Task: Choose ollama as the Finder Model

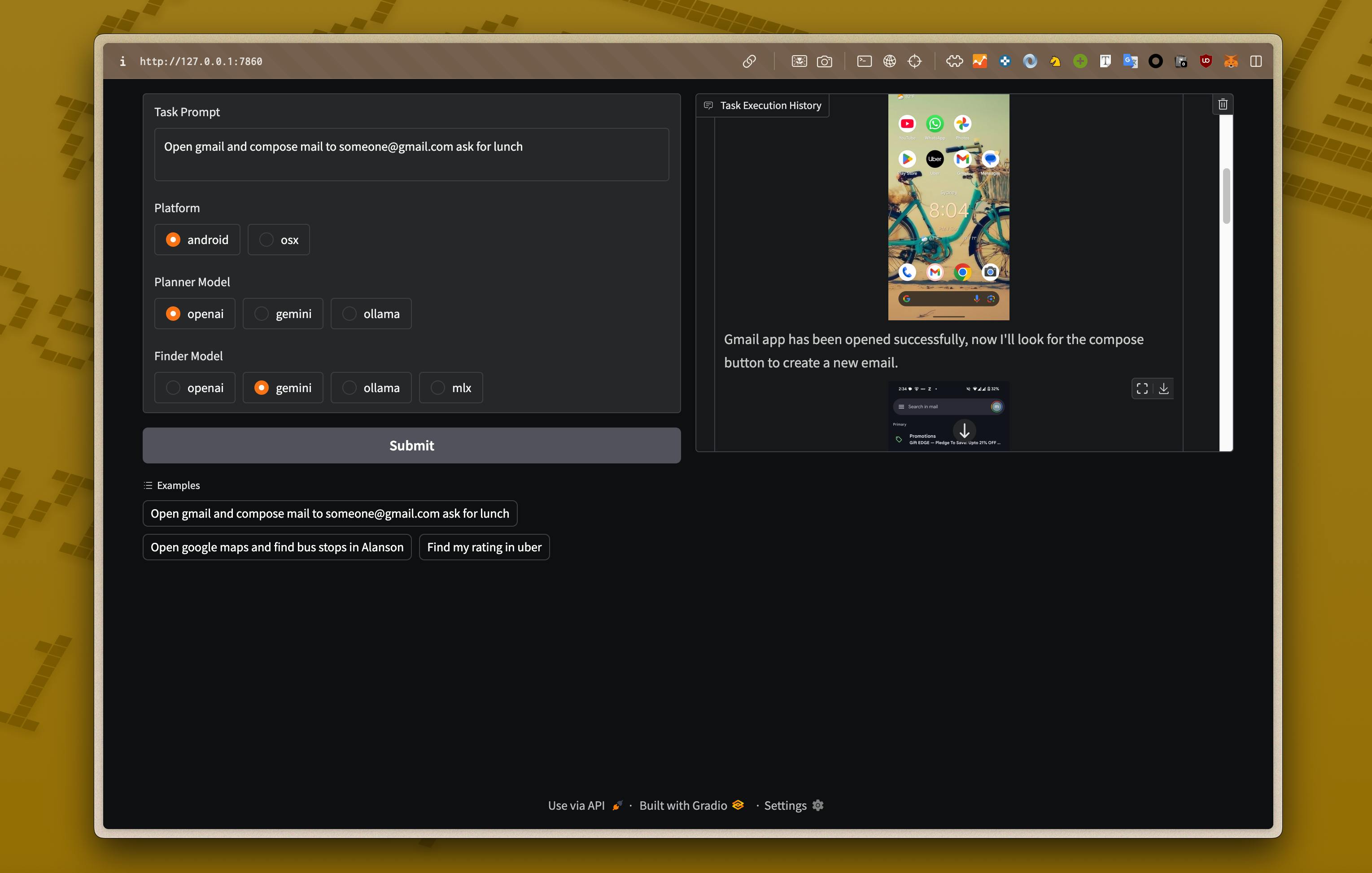Action: click(370, 388)
